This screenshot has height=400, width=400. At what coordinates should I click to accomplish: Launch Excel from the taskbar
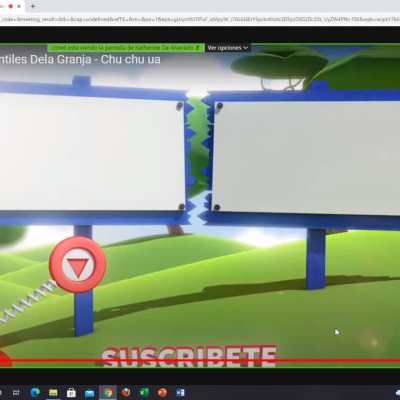(x=144, y=392)
